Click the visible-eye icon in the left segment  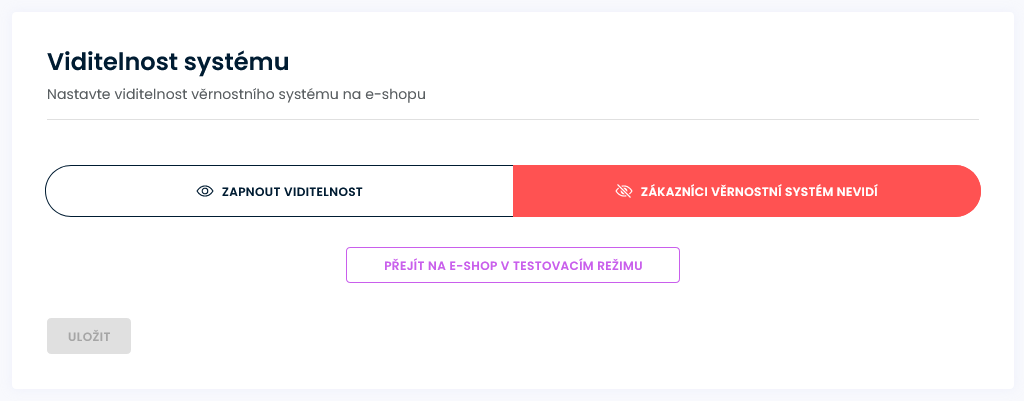click(205, 191)
